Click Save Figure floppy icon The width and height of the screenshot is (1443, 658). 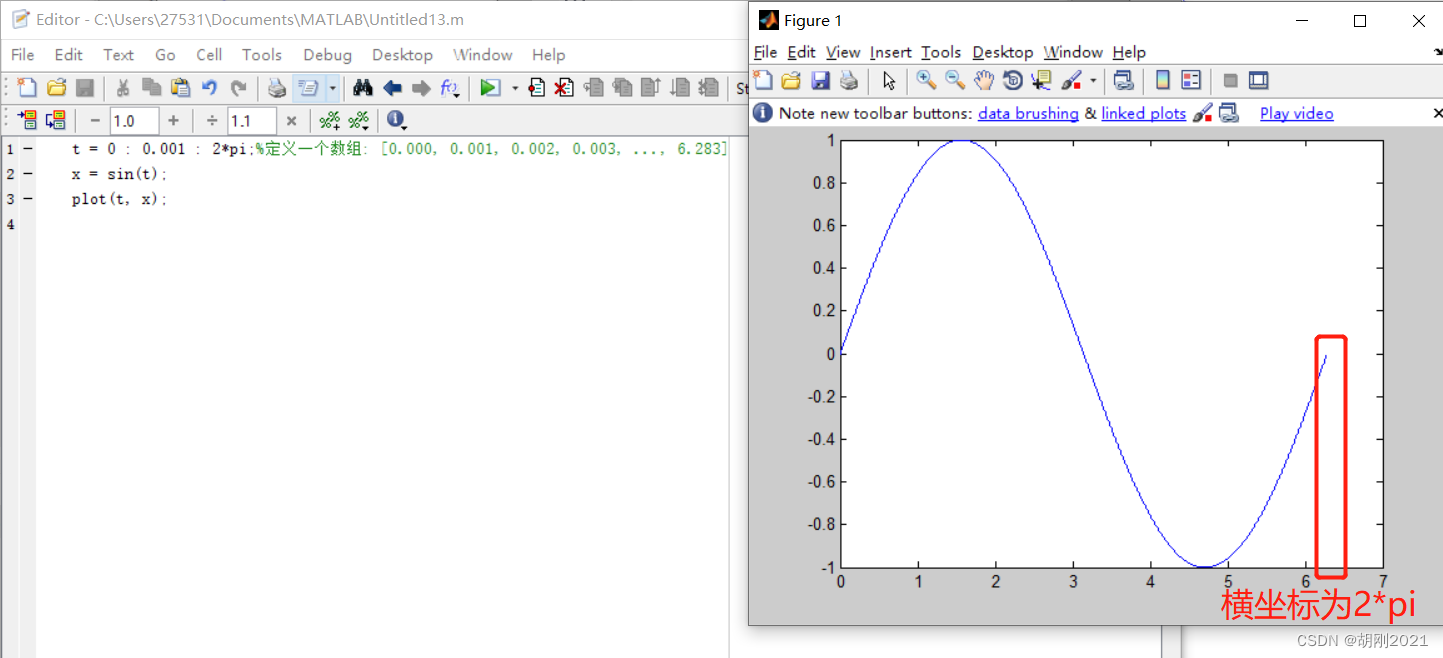(820, 81)
